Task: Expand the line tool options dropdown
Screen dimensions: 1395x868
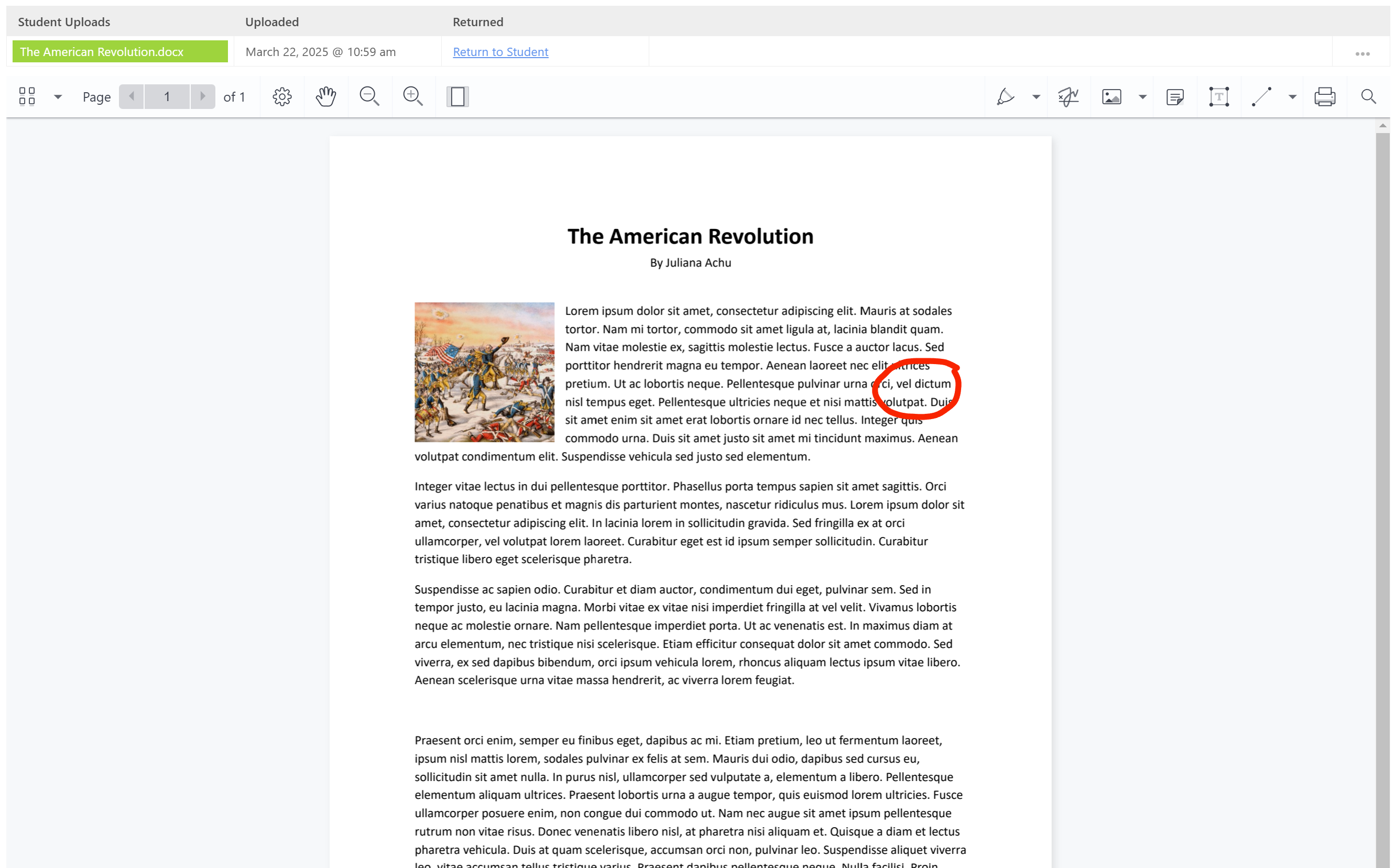Action: point(1292,97)
